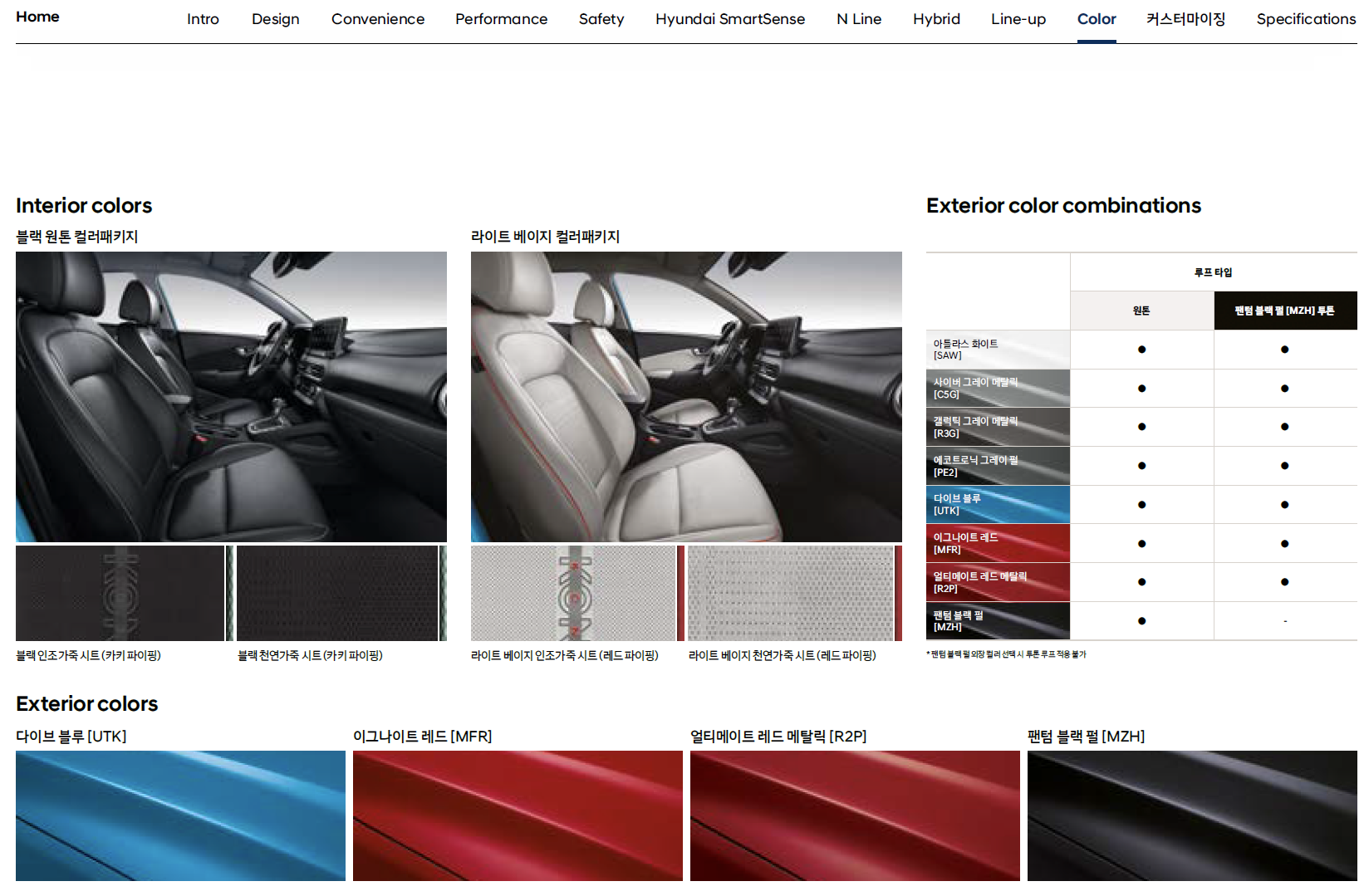This screenshot has width=1369, height=896.
Task: Select the Color tab
Action: 1097,19
